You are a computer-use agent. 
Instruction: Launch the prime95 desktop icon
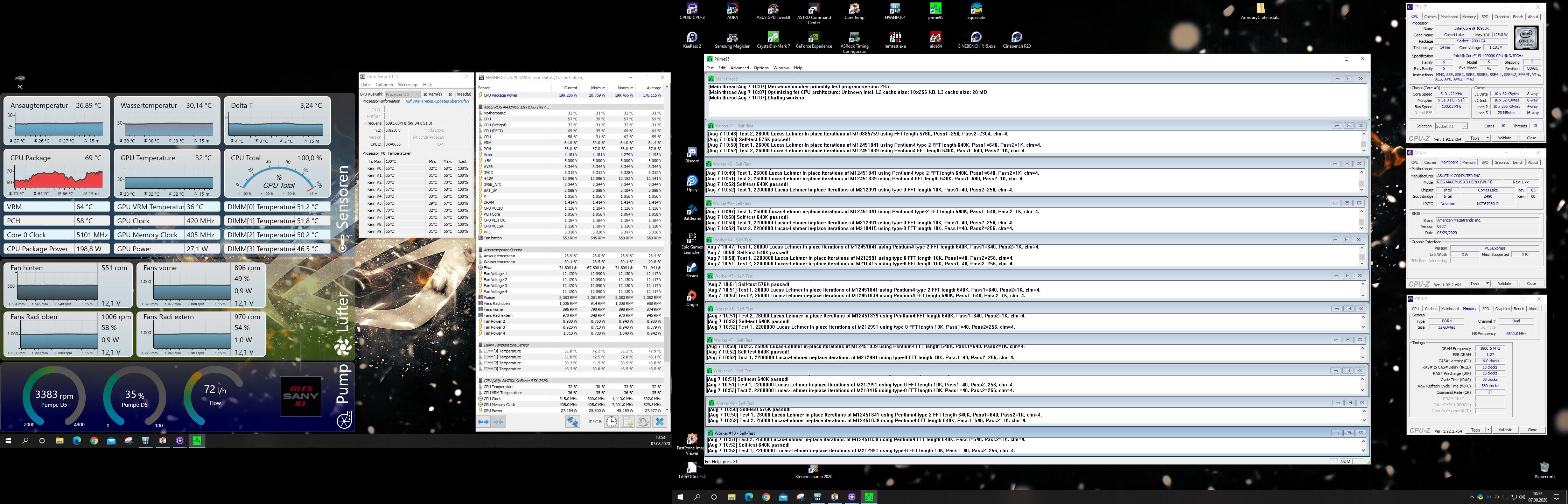[x=936, y=11]
